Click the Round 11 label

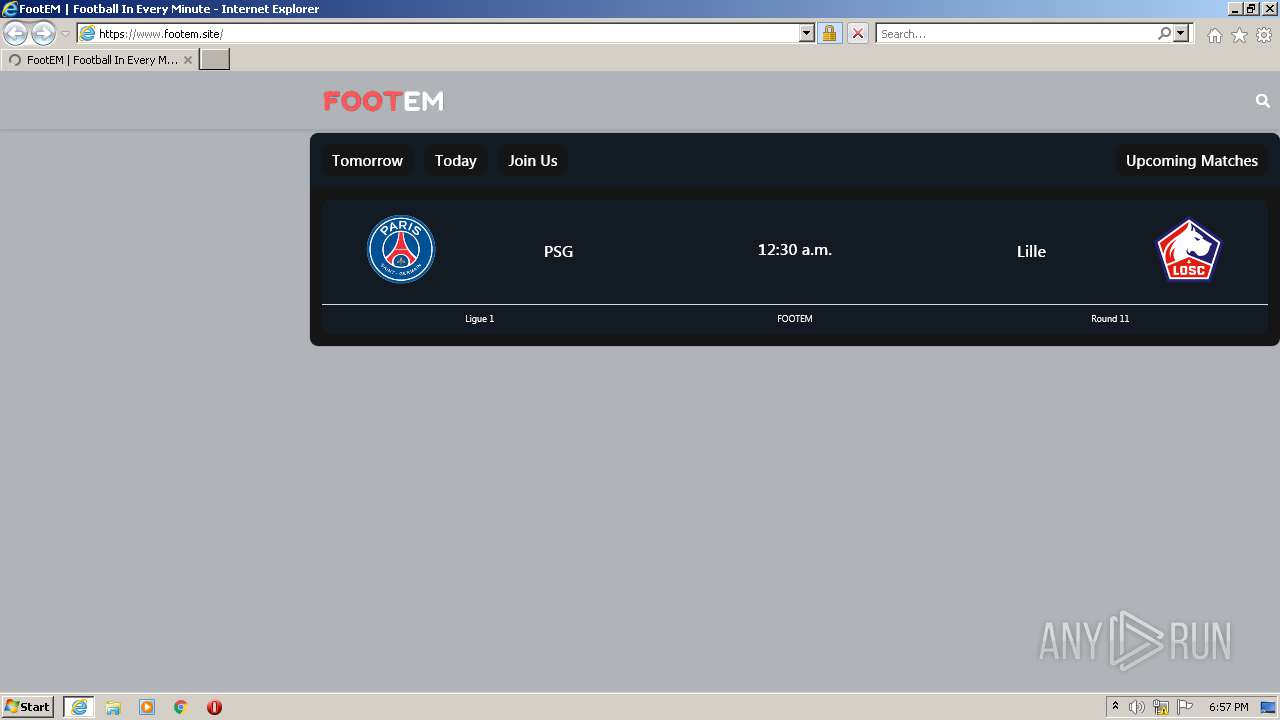(1110, 319)
